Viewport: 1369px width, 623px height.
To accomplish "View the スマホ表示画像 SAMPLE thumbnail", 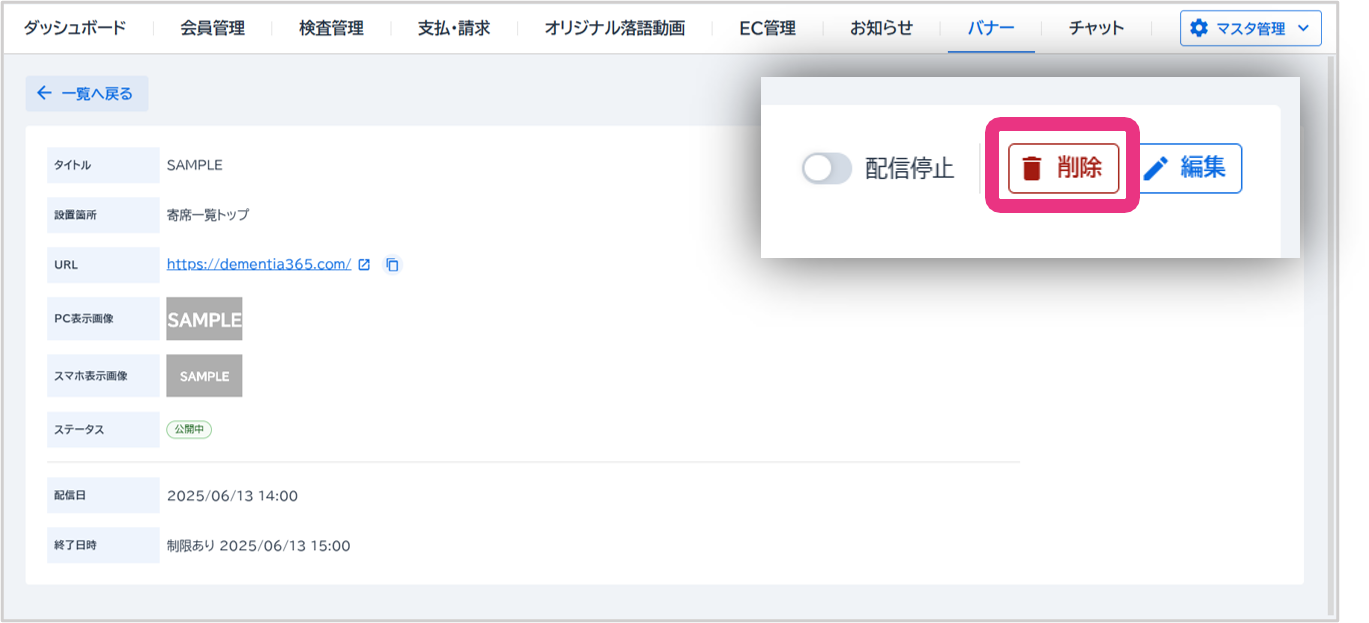I will [204, 376].
